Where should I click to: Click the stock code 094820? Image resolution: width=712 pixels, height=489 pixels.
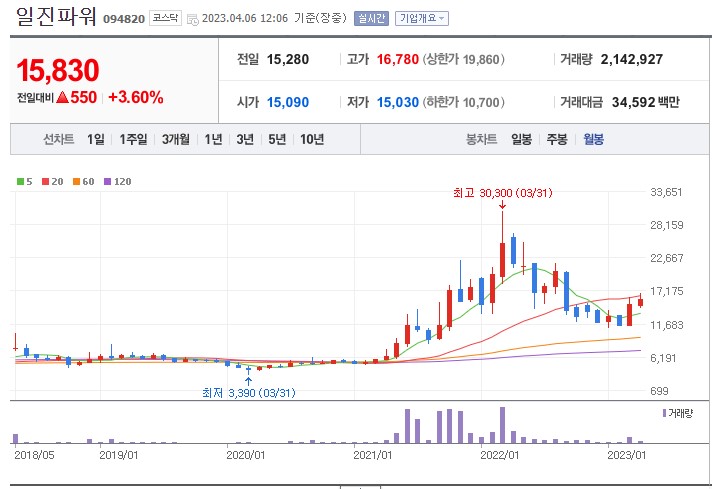pyautogui.click(x=124, y=19)
